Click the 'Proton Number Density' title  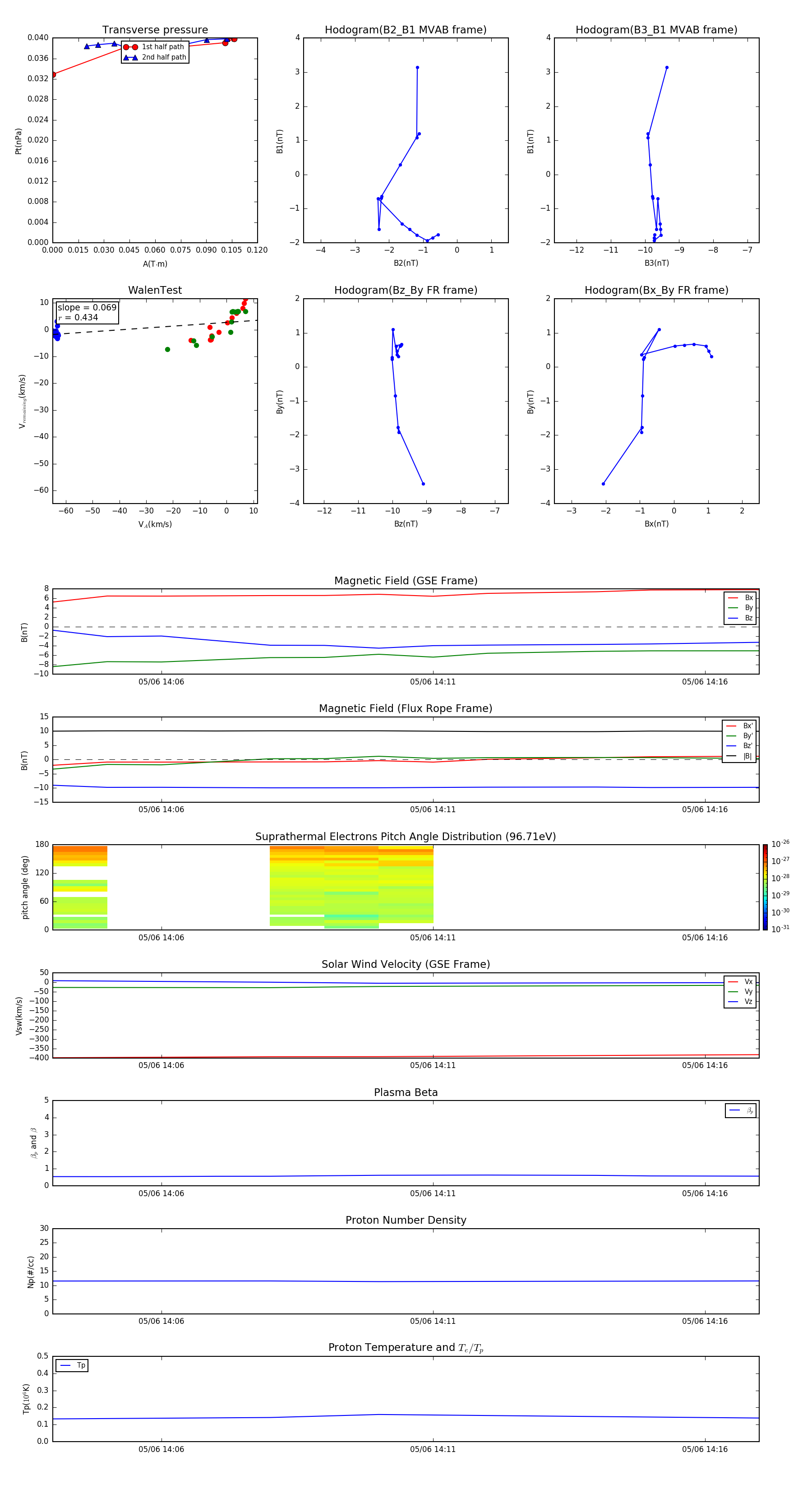pyautogui.click(x=406, y=1220)
